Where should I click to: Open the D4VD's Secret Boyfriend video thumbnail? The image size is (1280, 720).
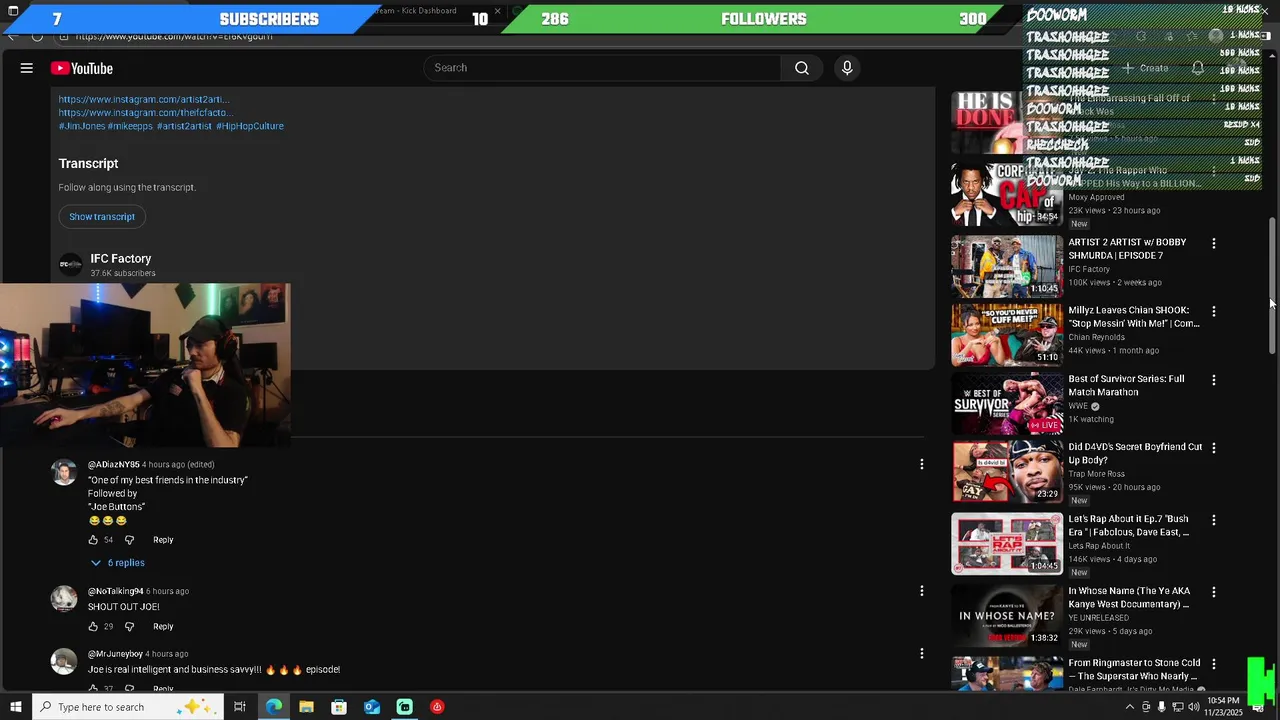1007,471
